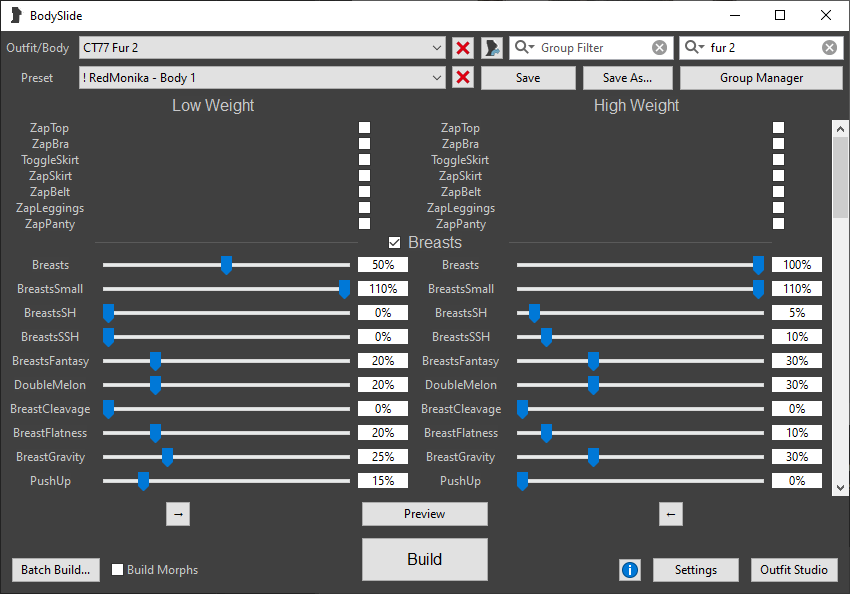
Task: Open the Preset dropdown
Action: (x=262, y=78)
